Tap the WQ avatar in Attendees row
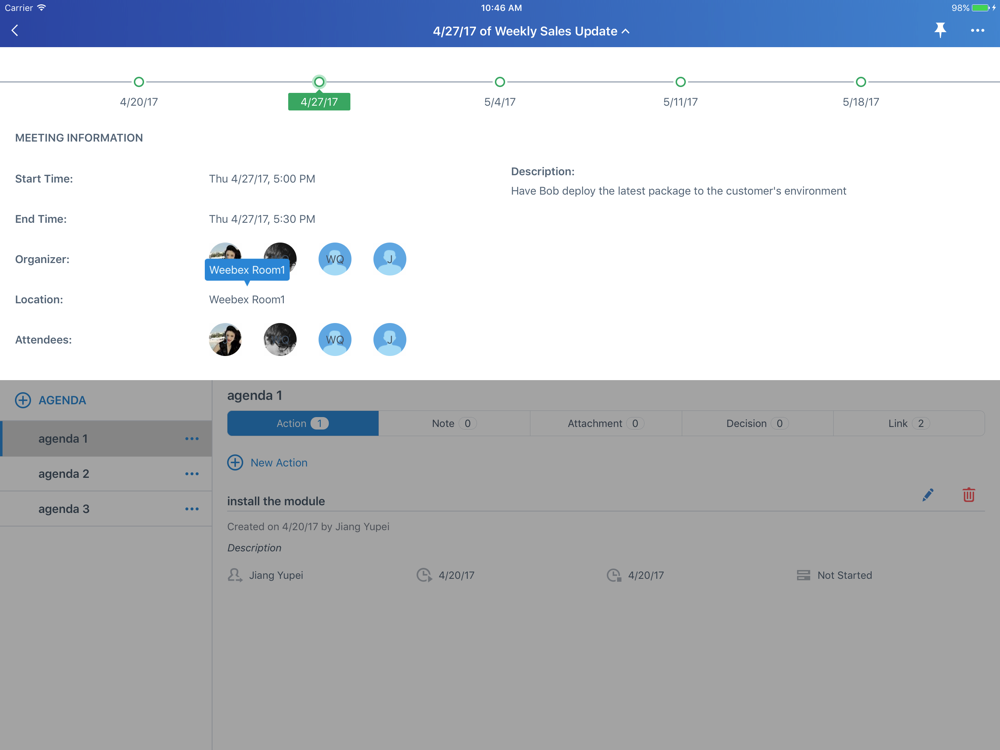The image size is (1000, 750). [x=335, y=339]
